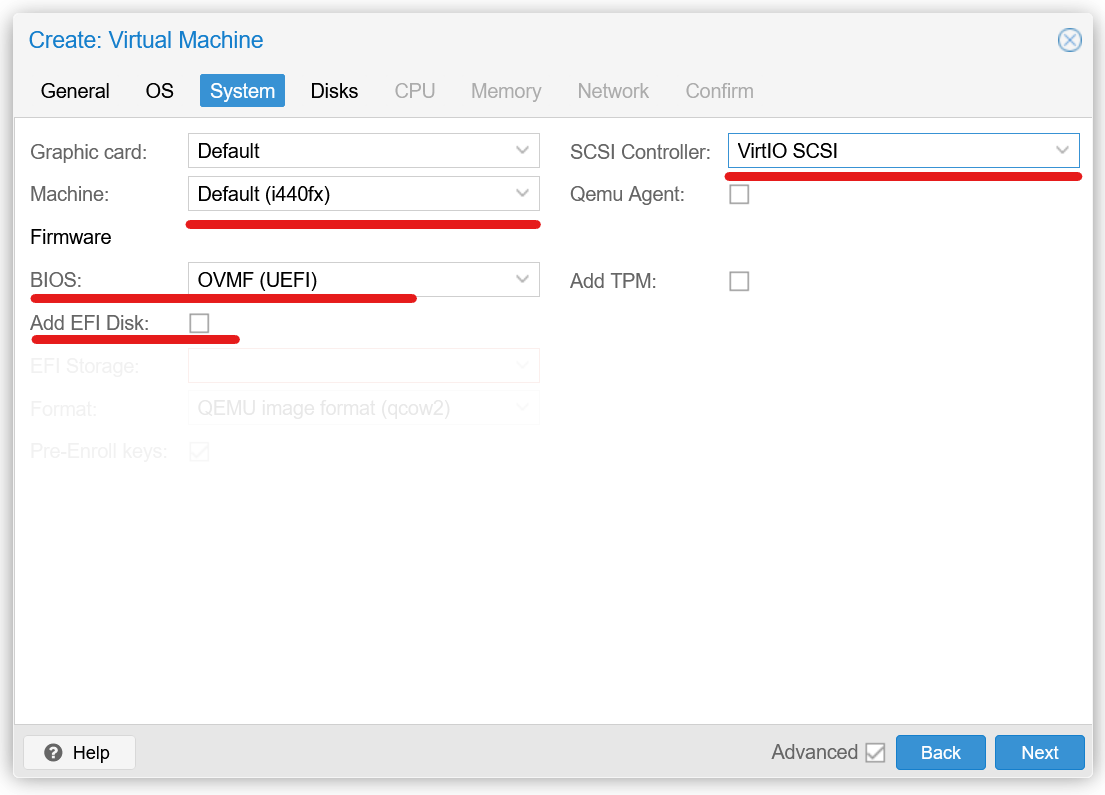Screen dimensions: 1105x795
Task: Click the Qemu Agent label
Action: pos(627,194)
